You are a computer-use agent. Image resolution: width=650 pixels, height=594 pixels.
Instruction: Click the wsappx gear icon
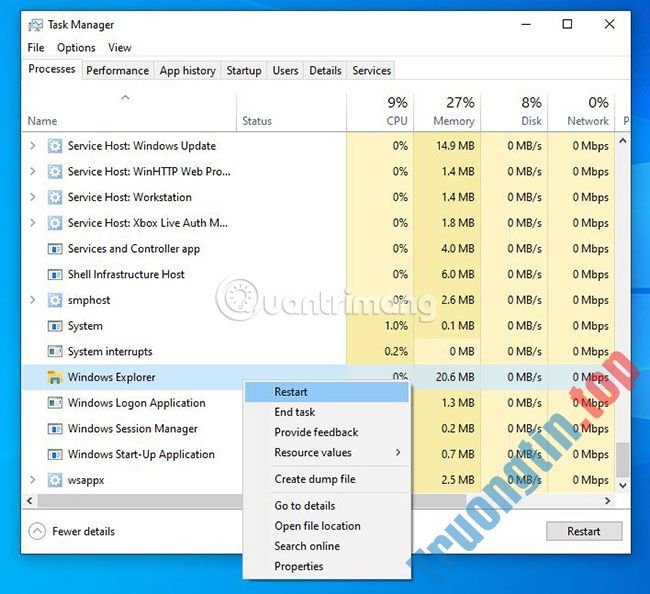(55, 480)
